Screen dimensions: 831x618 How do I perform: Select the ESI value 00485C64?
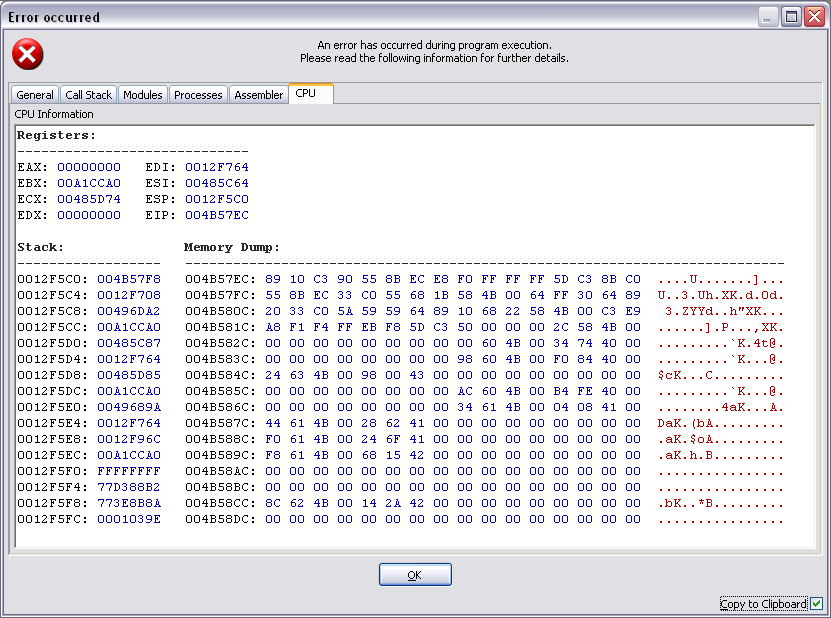coord(217,183)
